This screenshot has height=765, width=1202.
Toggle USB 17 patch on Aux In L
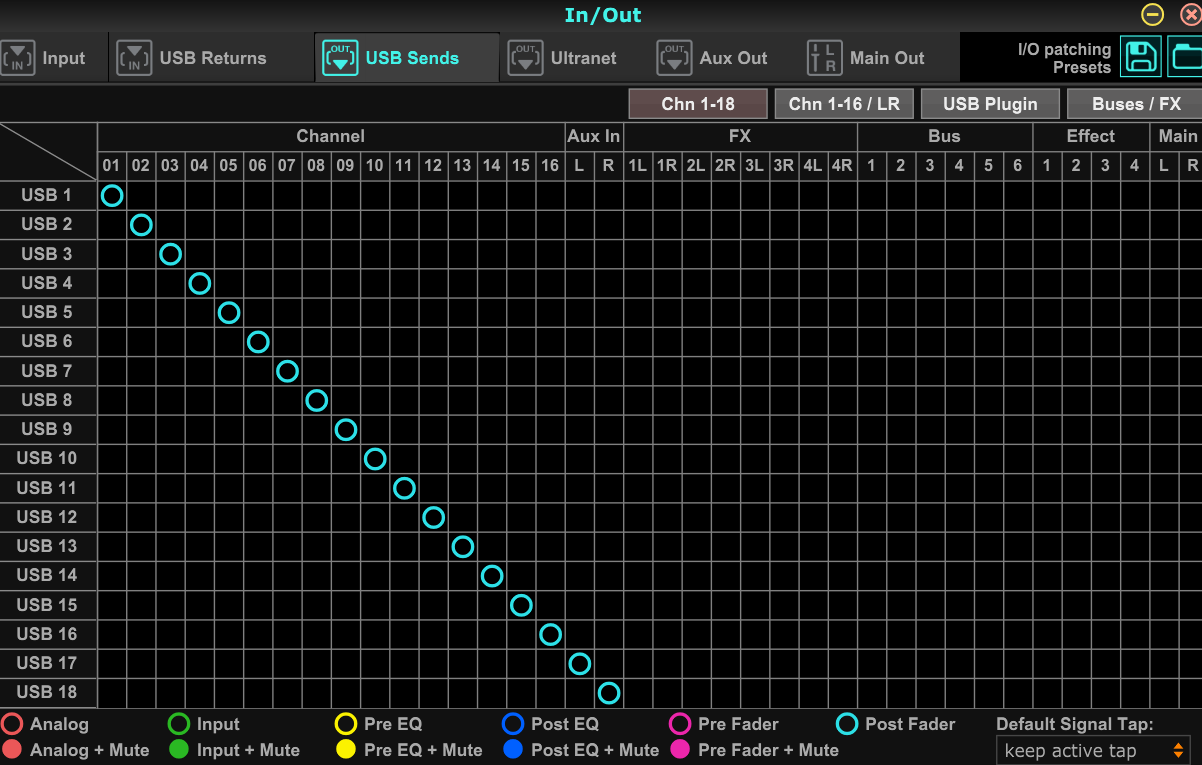pyautogui.click(x=579, y=663)
